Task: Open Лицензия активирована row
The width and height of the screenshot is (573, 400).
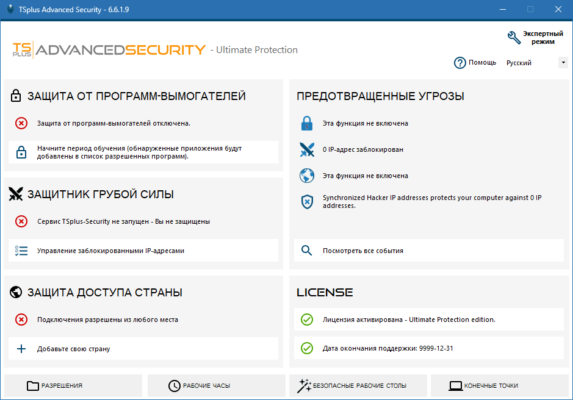Action: 429,320
